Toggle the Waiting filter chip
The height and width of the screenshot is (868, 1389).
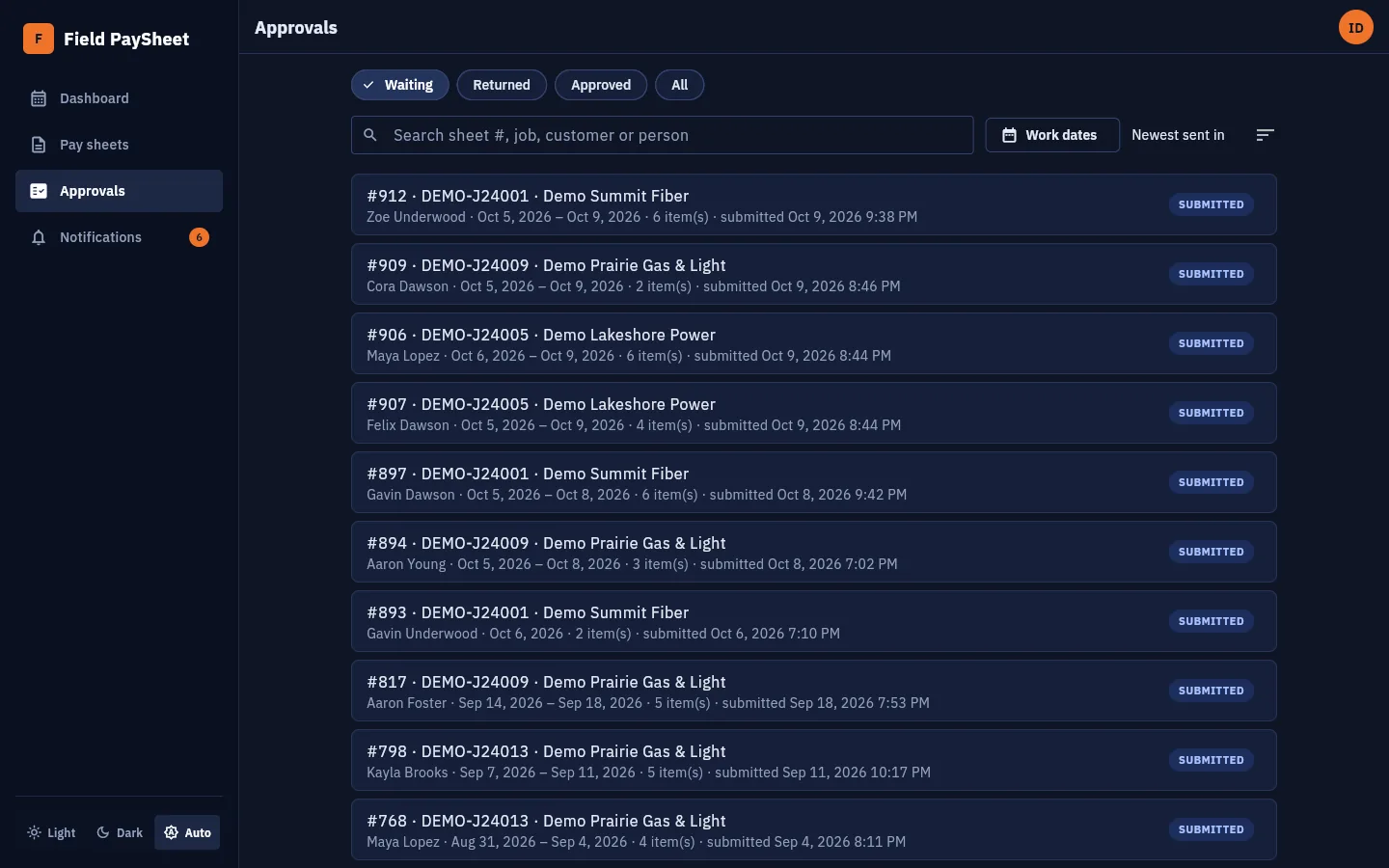pyautogui.click(x=399, y=85)
